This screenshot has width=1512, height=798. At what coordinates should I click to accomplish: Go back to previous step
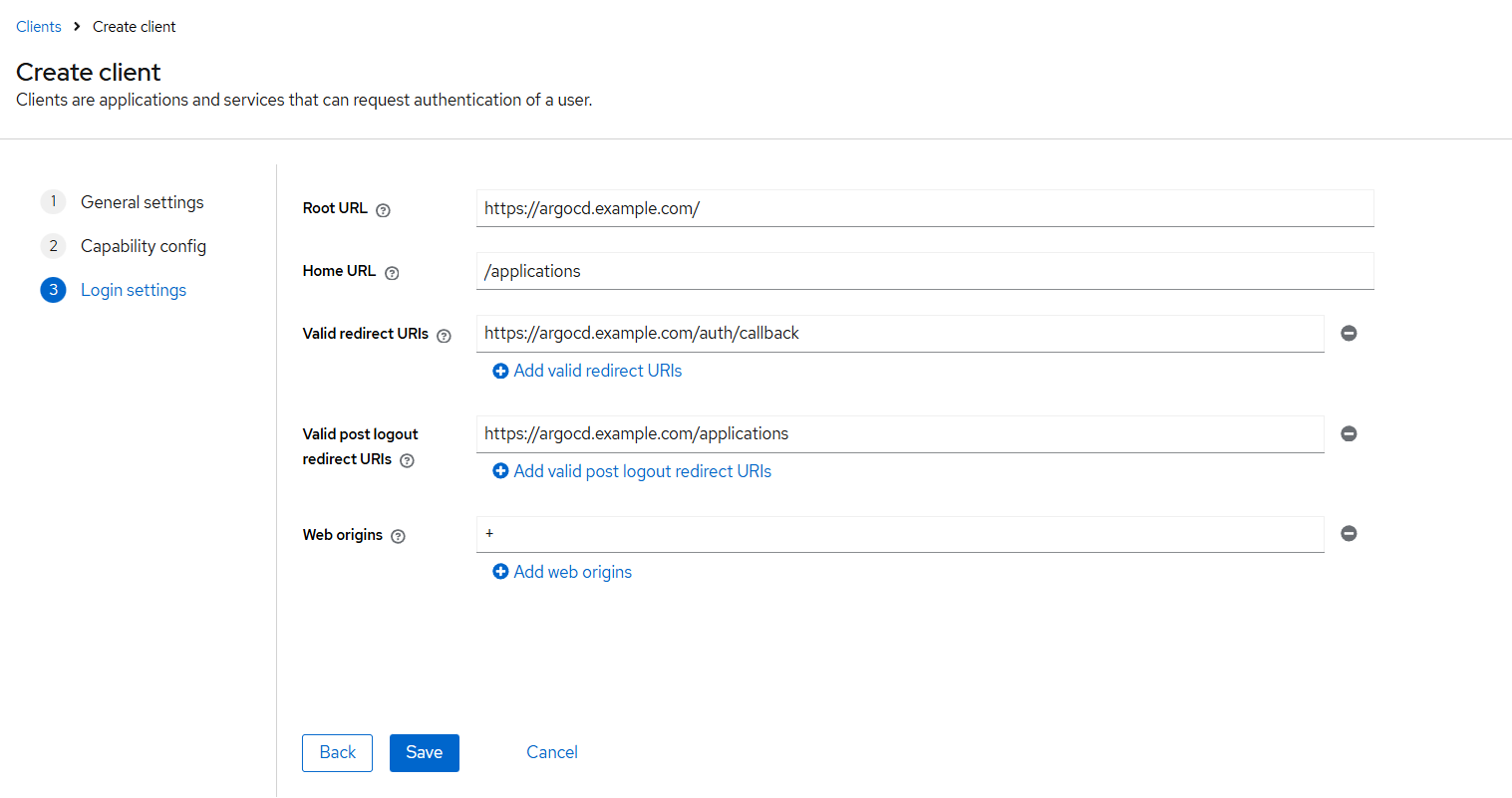337,753
